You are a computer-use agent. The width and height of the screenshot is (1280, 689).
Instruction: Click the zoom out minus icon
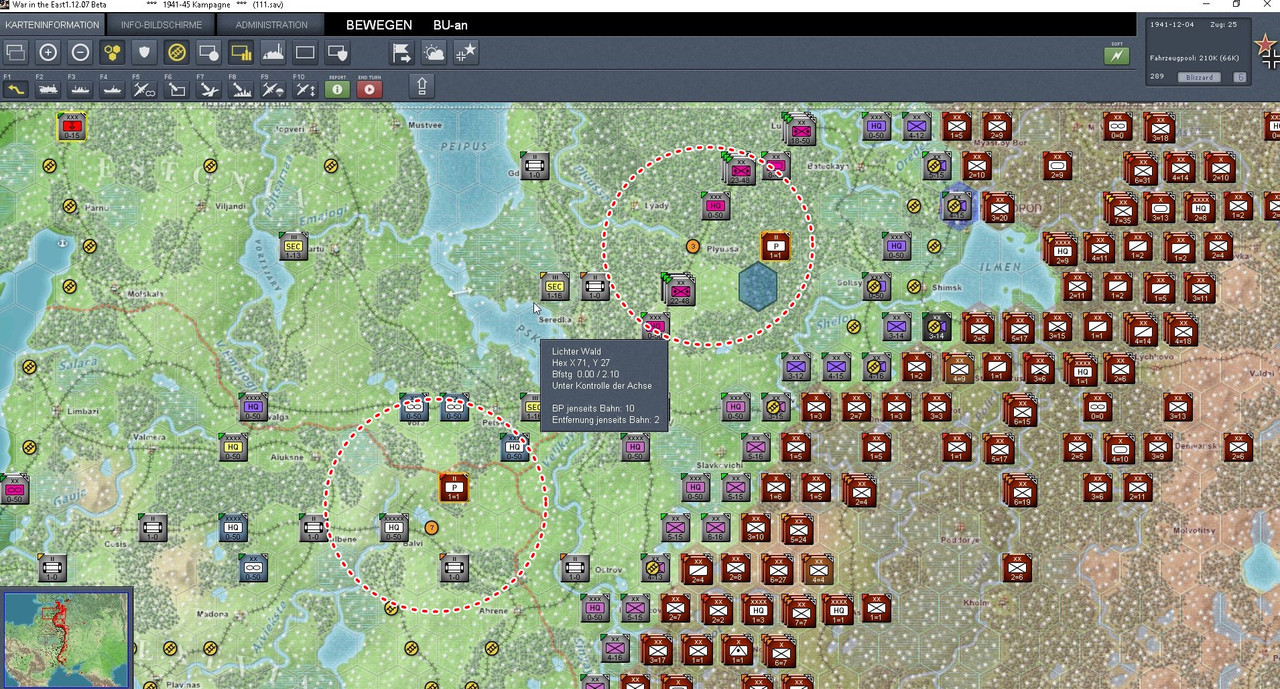pos(80,52)
